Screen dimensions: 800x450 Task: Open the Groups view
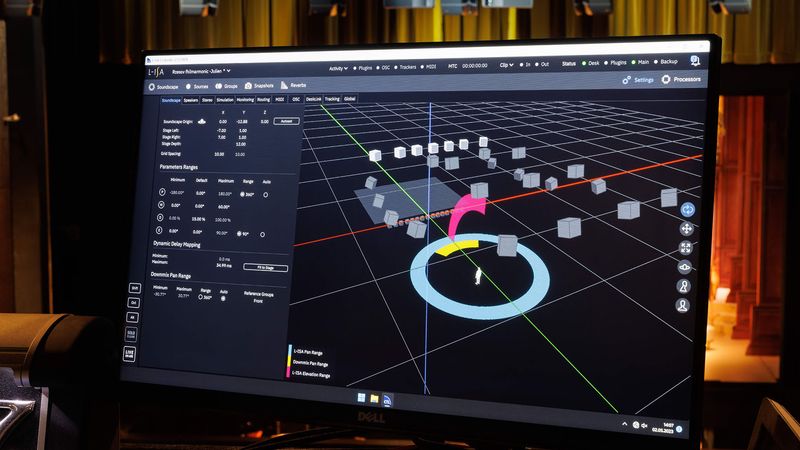tap(227, 86)
